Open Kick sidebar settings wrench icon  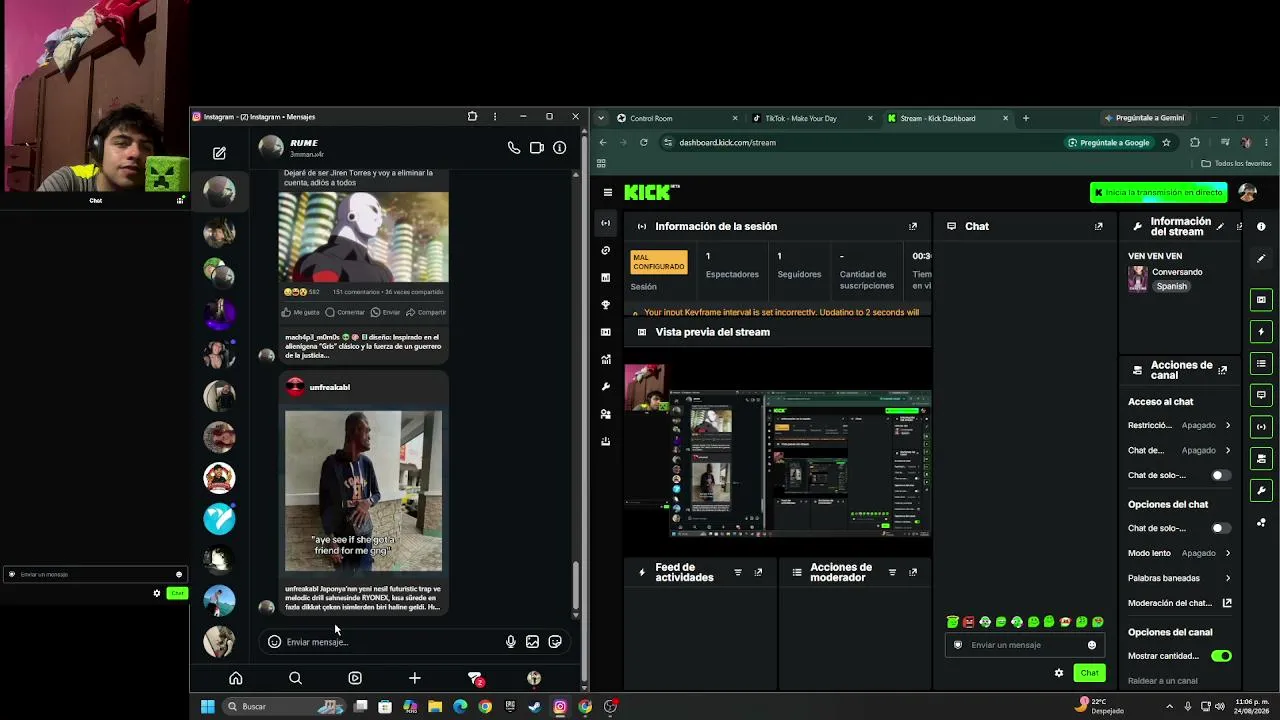[606, 387]
